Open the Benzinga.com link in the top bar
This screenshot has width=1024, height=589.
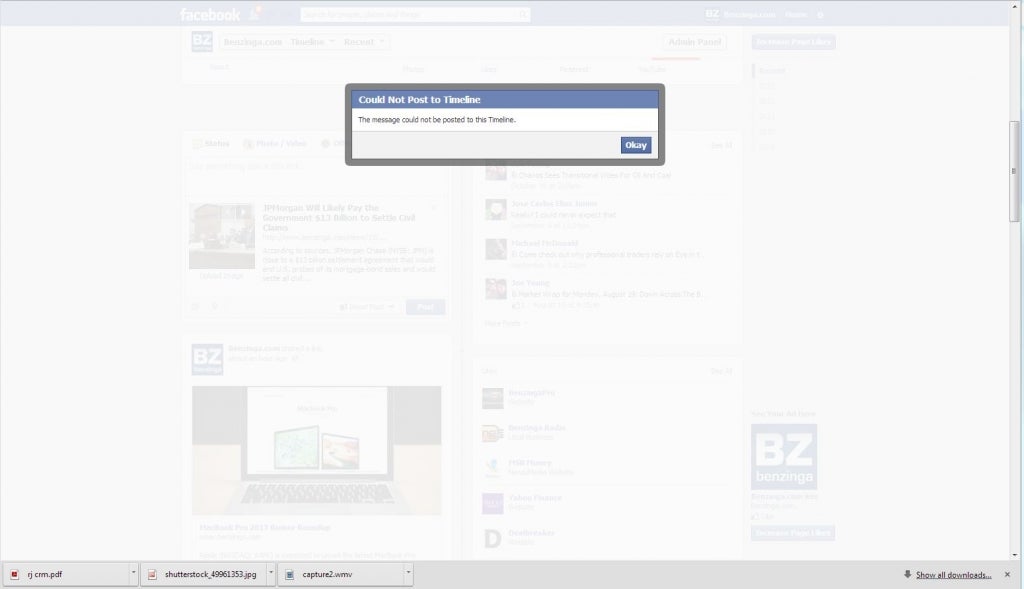pyautogui.click(x=749, y=14)
